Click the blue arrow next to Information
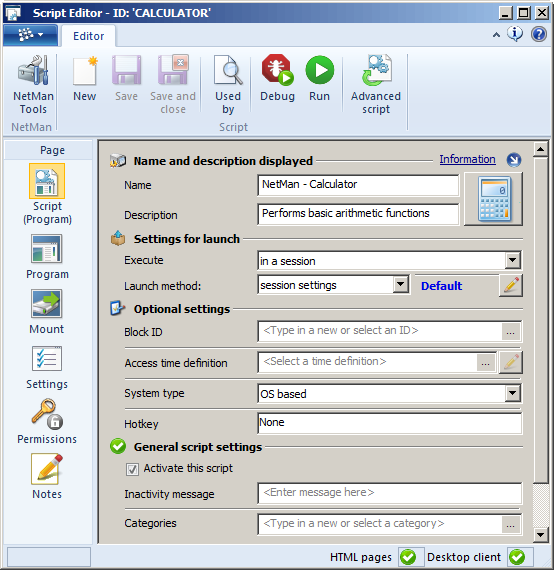The image size is (554, 570). click(x=514, y=160)
